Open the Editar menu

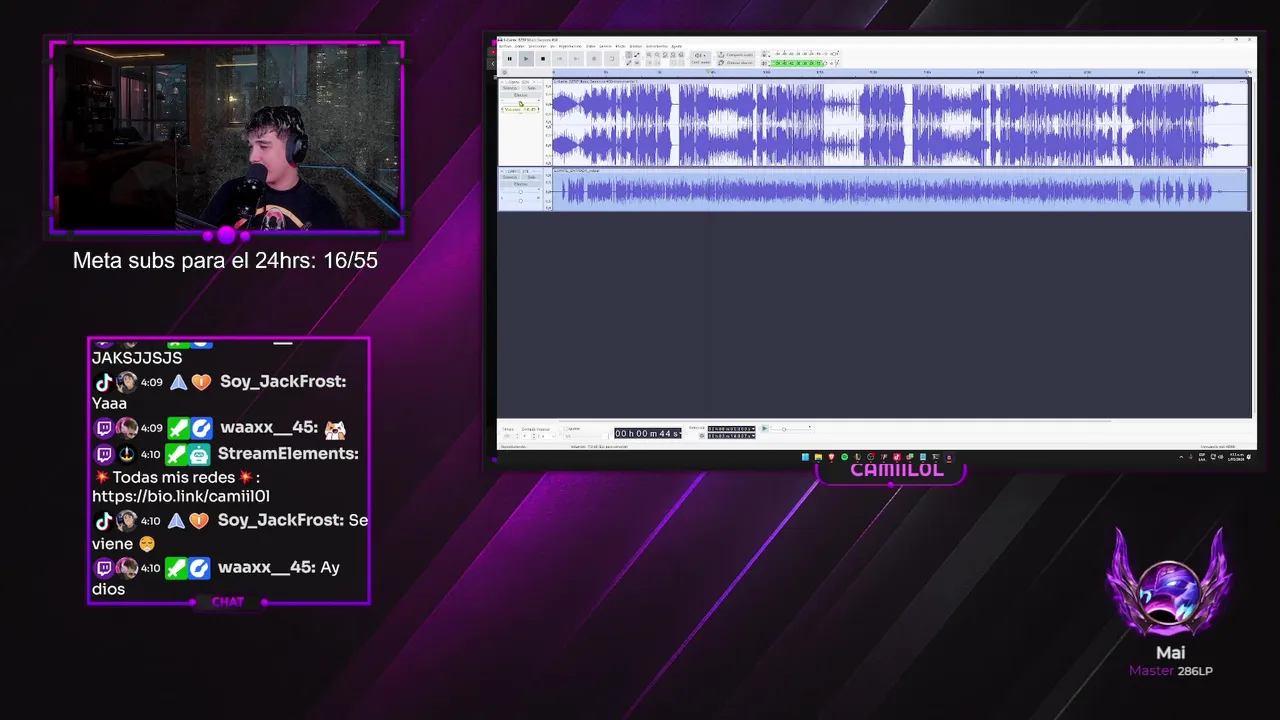[x=519, y=46]
